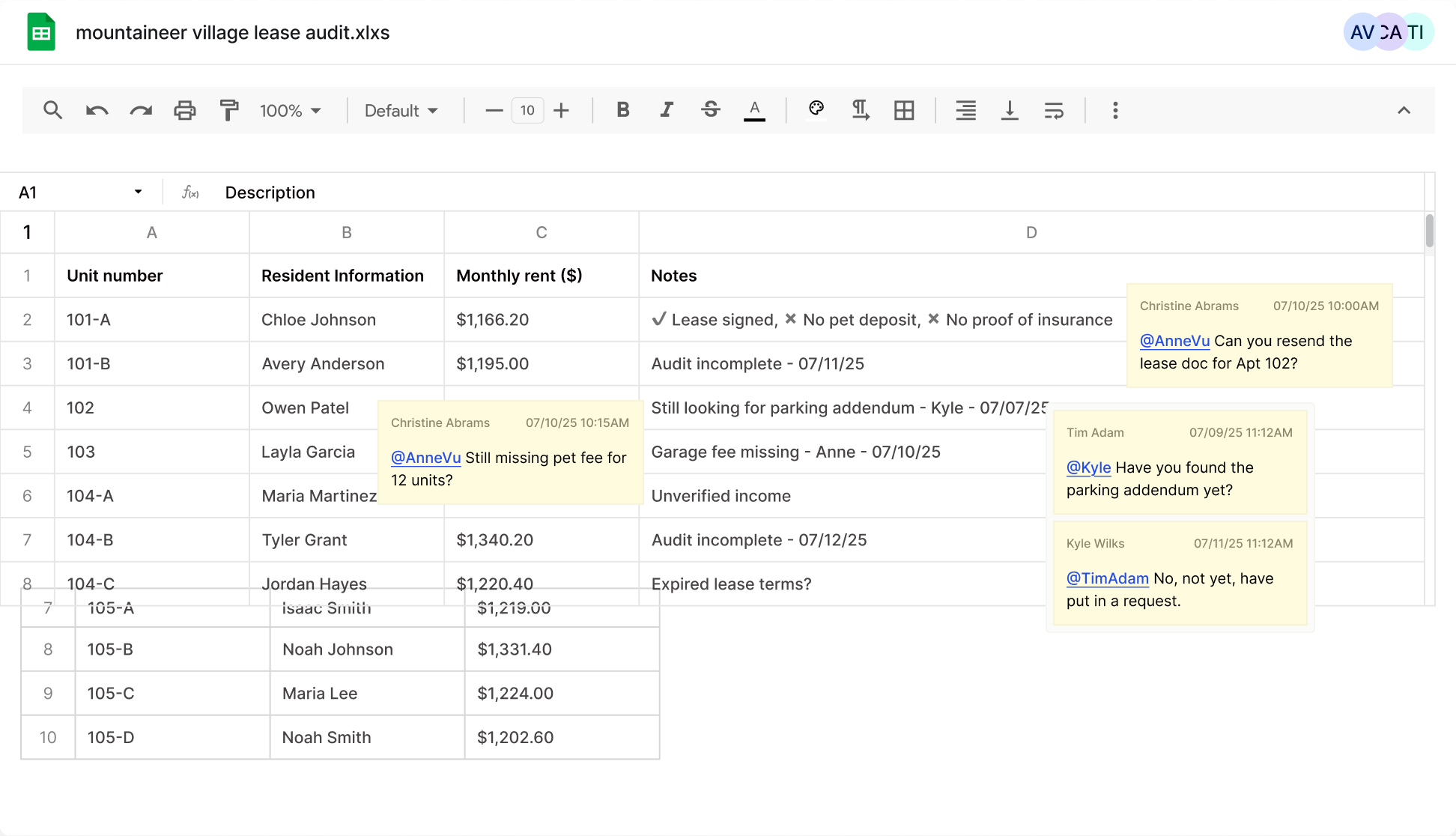Click the Text wrapping icon
Screen dimensions: 1456x836
(x=1054, y=110)
